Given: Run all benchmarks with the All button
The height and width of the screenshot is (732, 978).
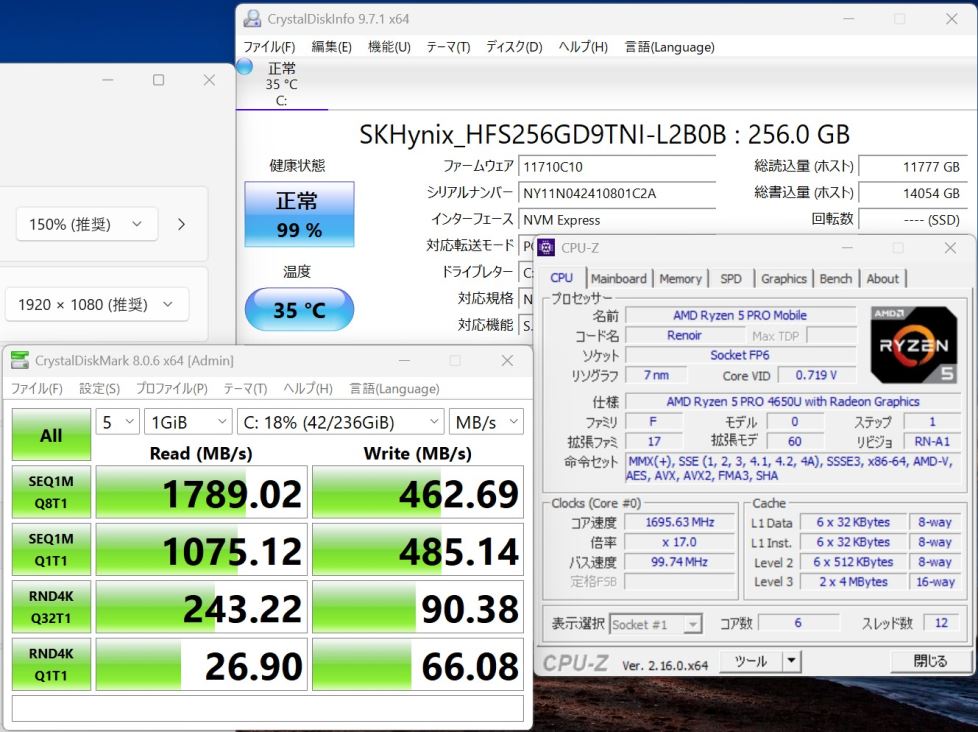Looking at the screenshot, I should coord(51,435).
